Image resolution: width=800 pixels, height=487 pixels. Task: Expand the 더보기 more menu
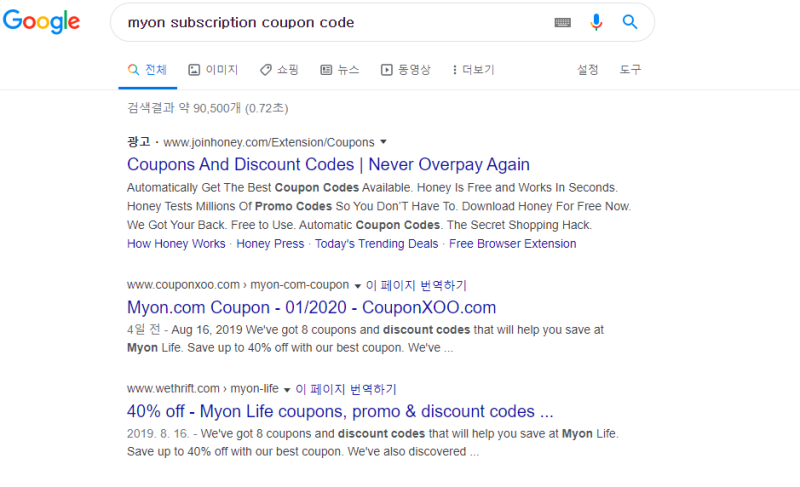(x=473, y=70)
